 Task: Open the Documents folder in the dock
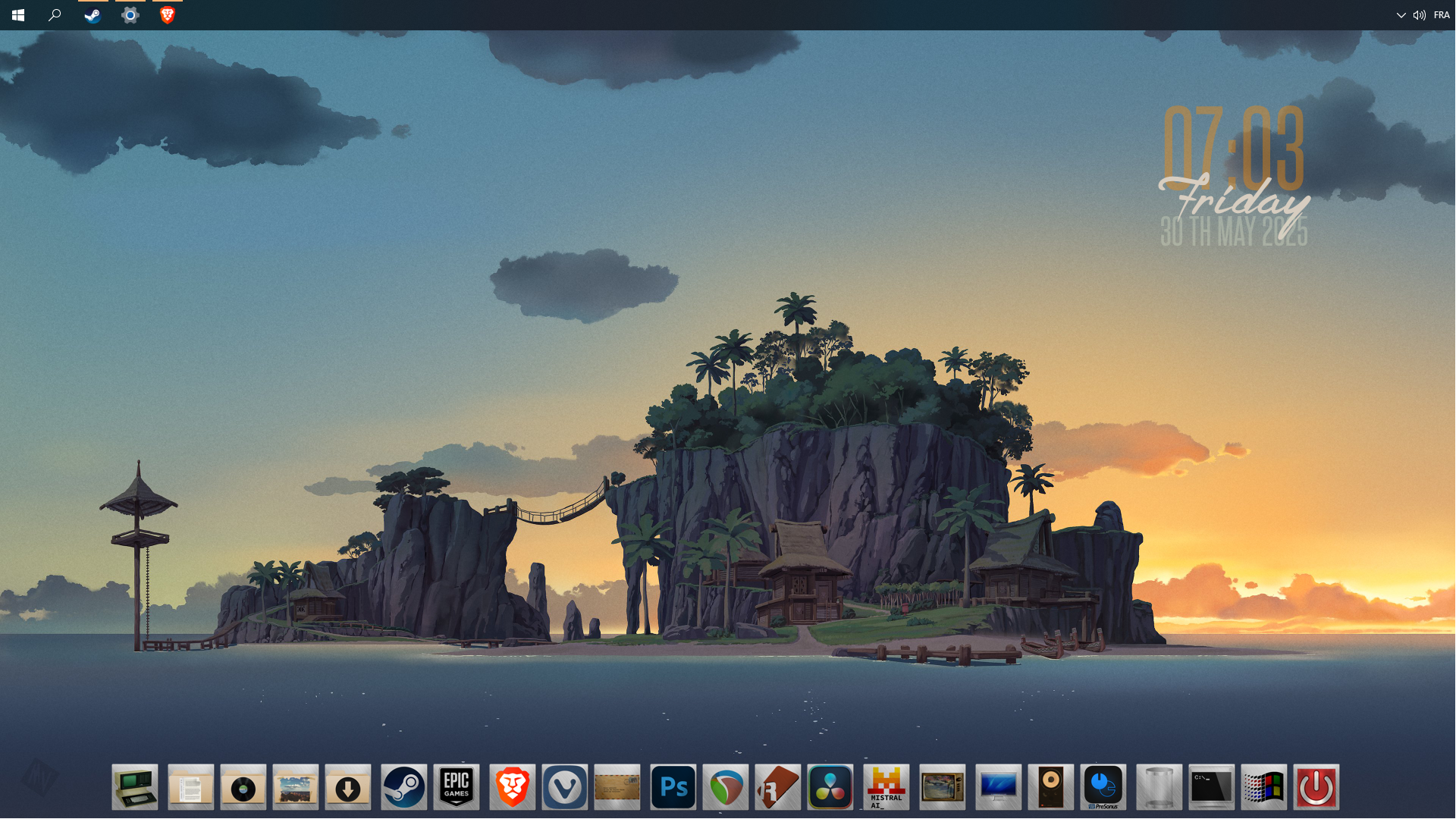tap(190, 787)
